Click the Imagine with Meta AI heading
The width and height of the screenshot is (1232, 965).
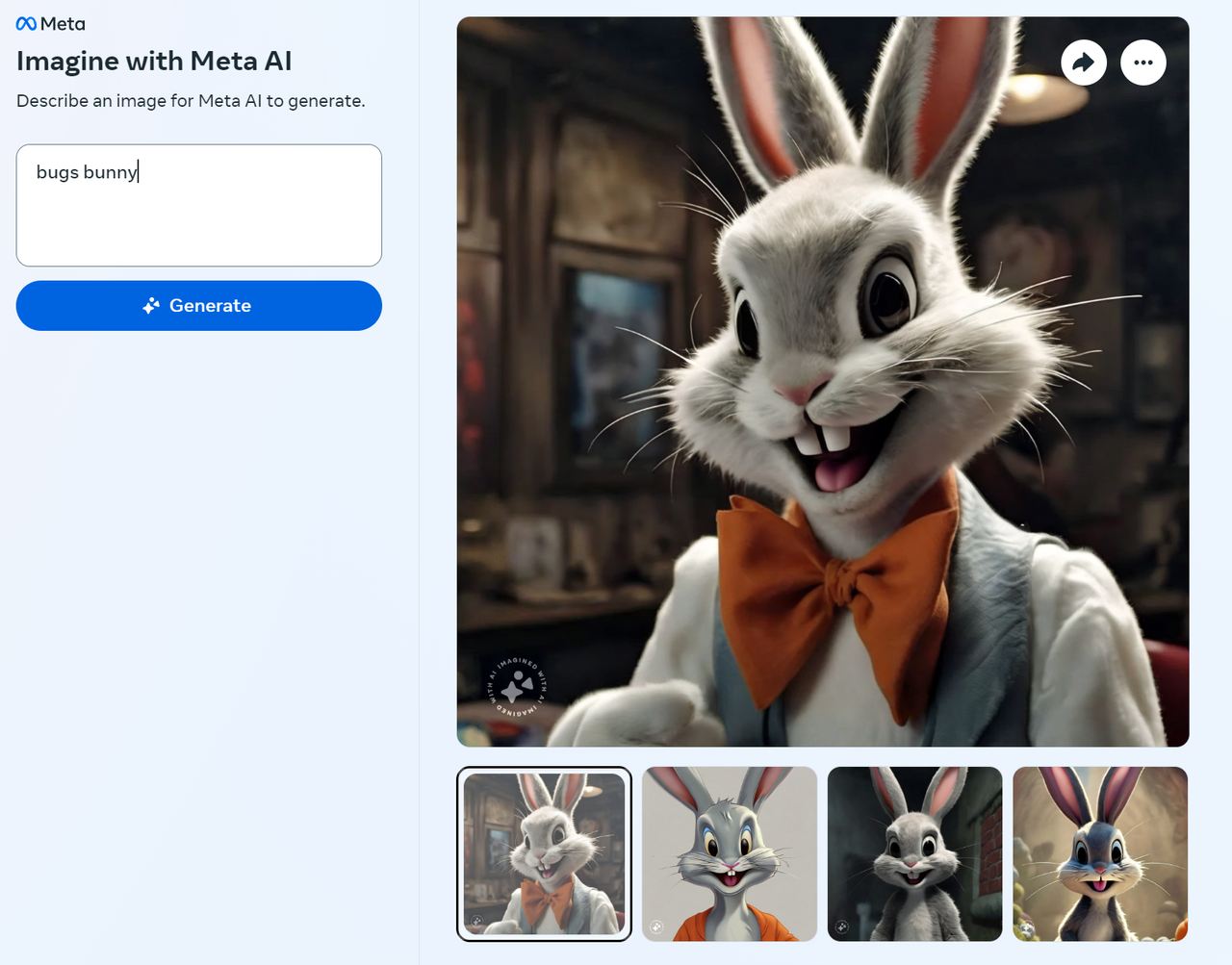(154, 61)
